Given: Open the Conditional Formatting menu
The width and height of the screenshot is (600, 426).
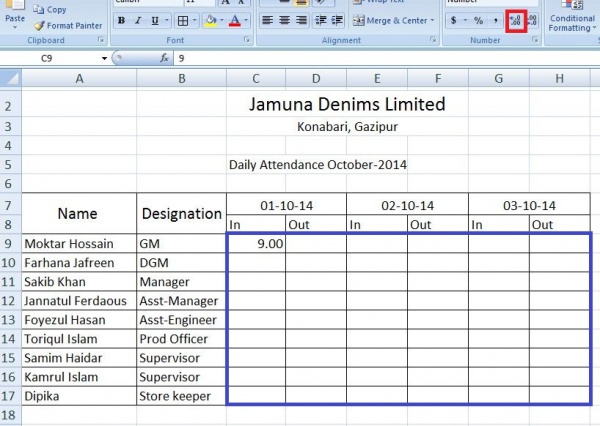Looking at the screenshot, I should pyautogui.click(x=572, y=16).
